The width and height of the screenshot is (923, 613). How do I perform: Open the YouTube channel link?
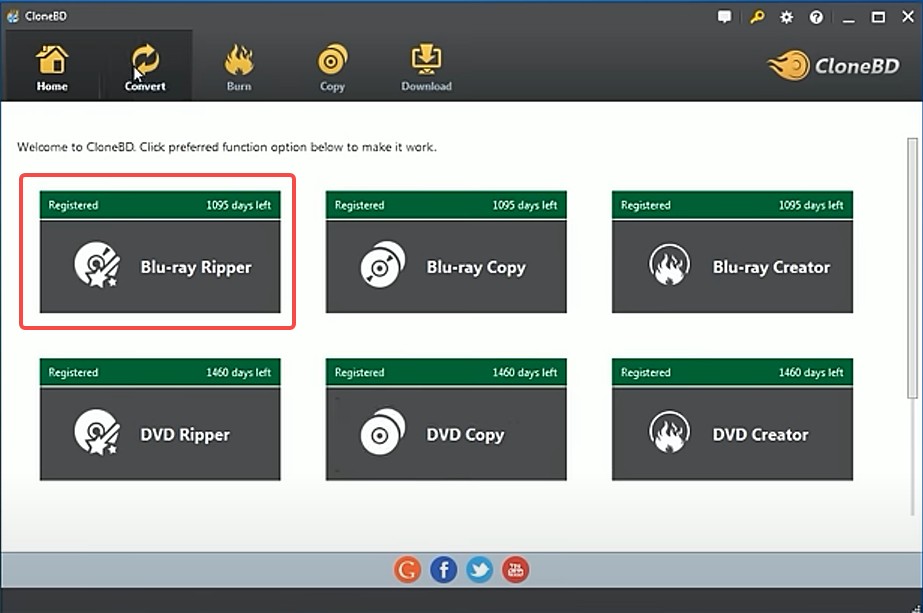coord(515,569)
